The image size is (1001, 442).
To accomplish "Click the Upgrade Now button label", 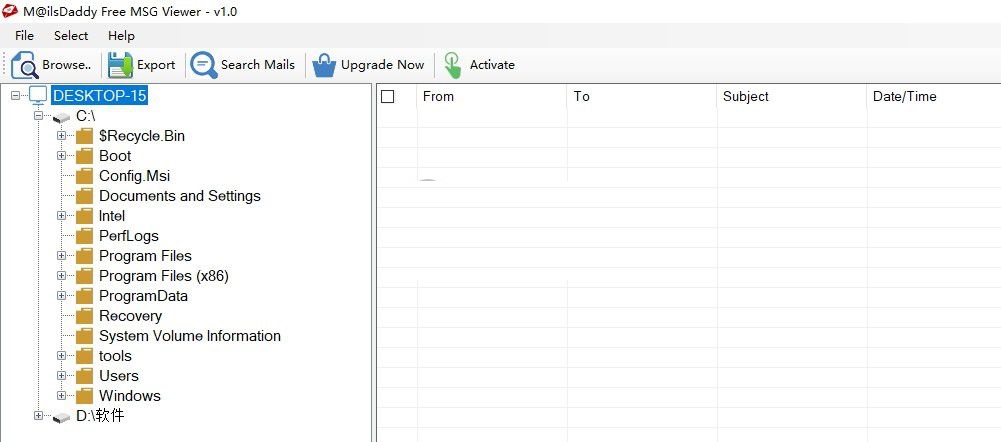I will (x=382, y=65).
